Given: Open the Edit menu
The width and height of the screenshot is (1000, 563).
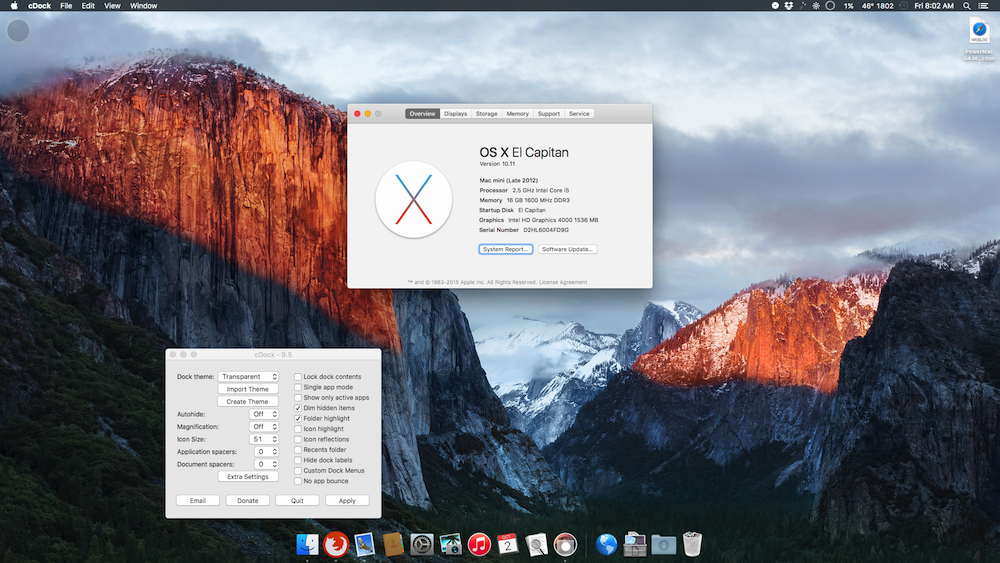Looking at the screenshot, I should [x=88, y=6].
